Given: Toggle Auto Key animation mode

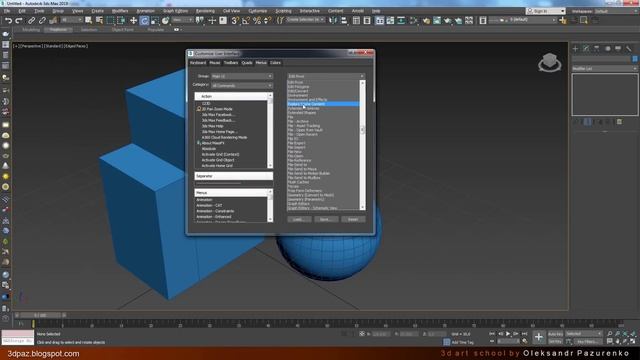Looking at the screenshot, I should tap(556, 334).
